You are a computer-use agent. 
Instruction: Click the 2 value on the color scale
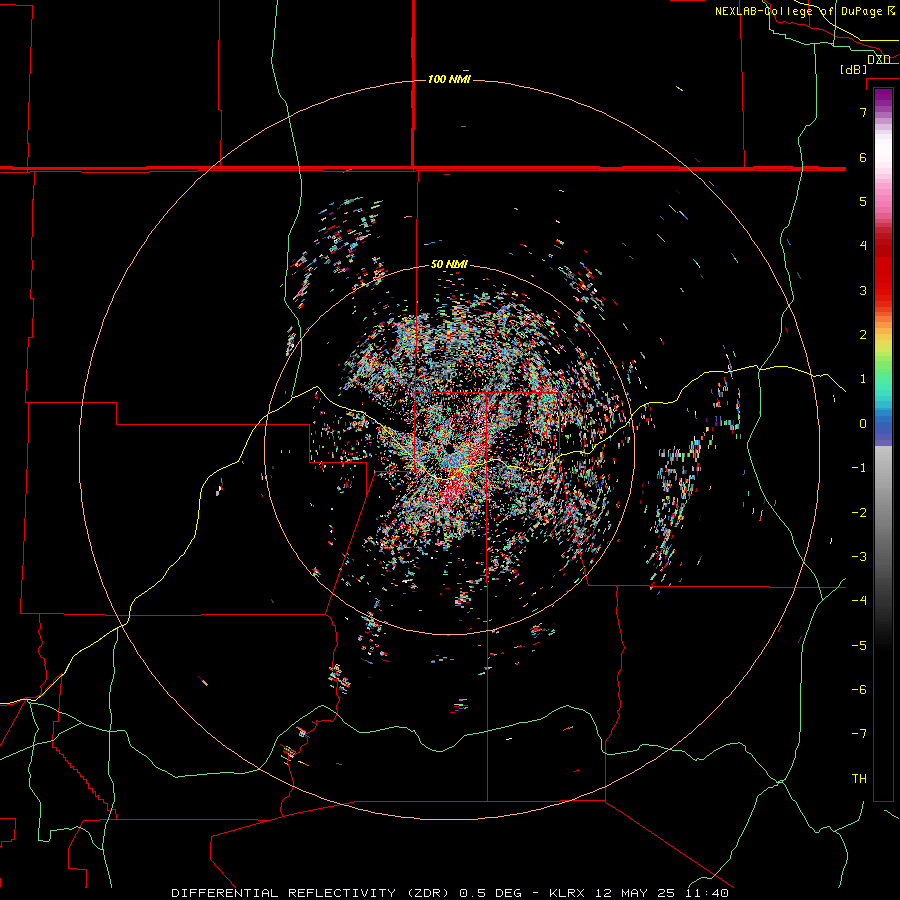pyautogui.click(x=863, y=335)
